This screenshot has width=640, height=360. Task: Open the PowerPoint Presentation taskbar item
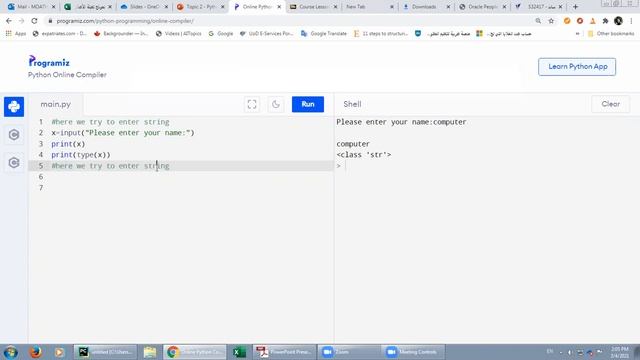pos(284,352)
